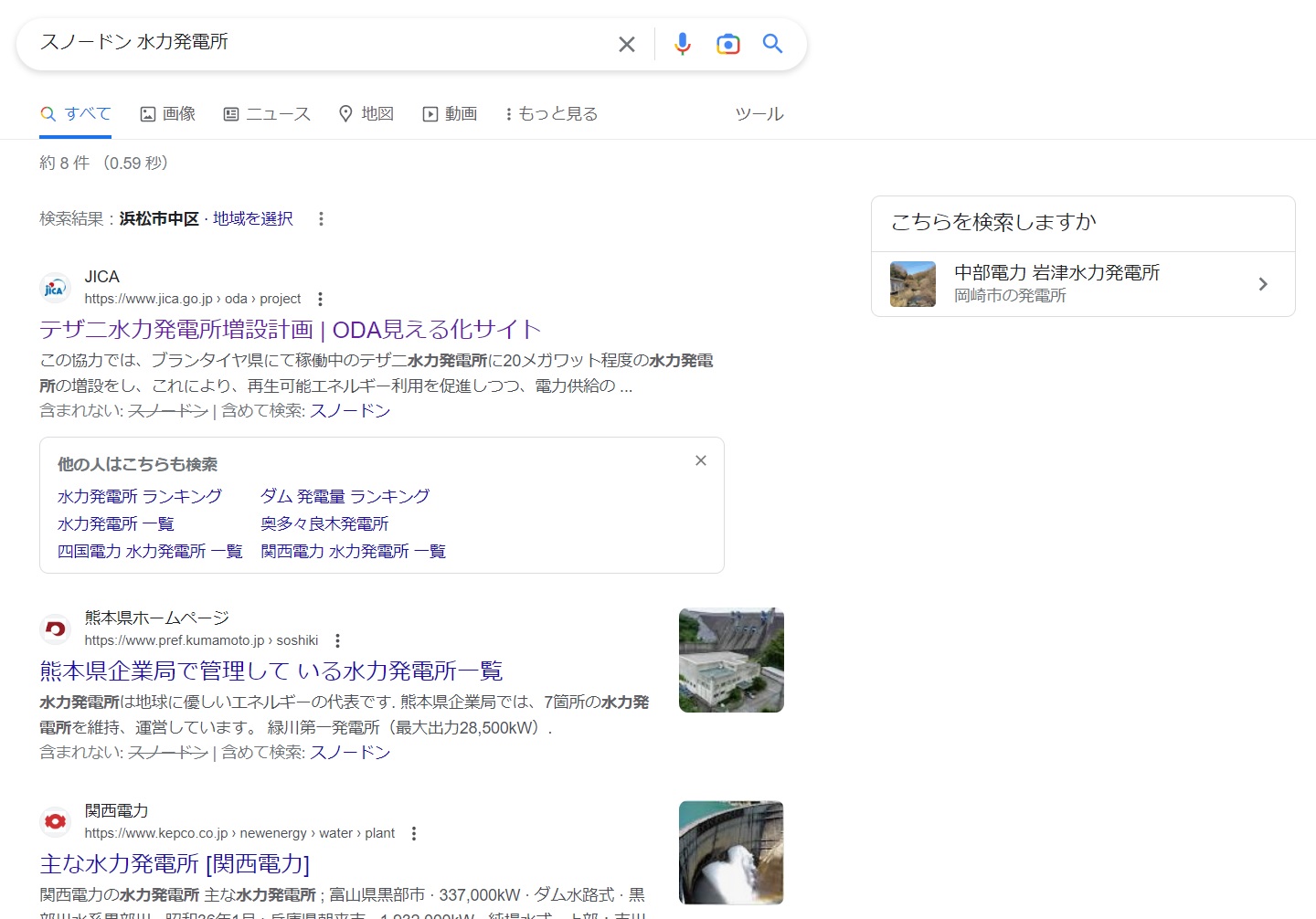Image resolution: width=1316 pixels, height=919 pixels.
Task: Search for 奥多々良木発電所
Action: [325, 524]
